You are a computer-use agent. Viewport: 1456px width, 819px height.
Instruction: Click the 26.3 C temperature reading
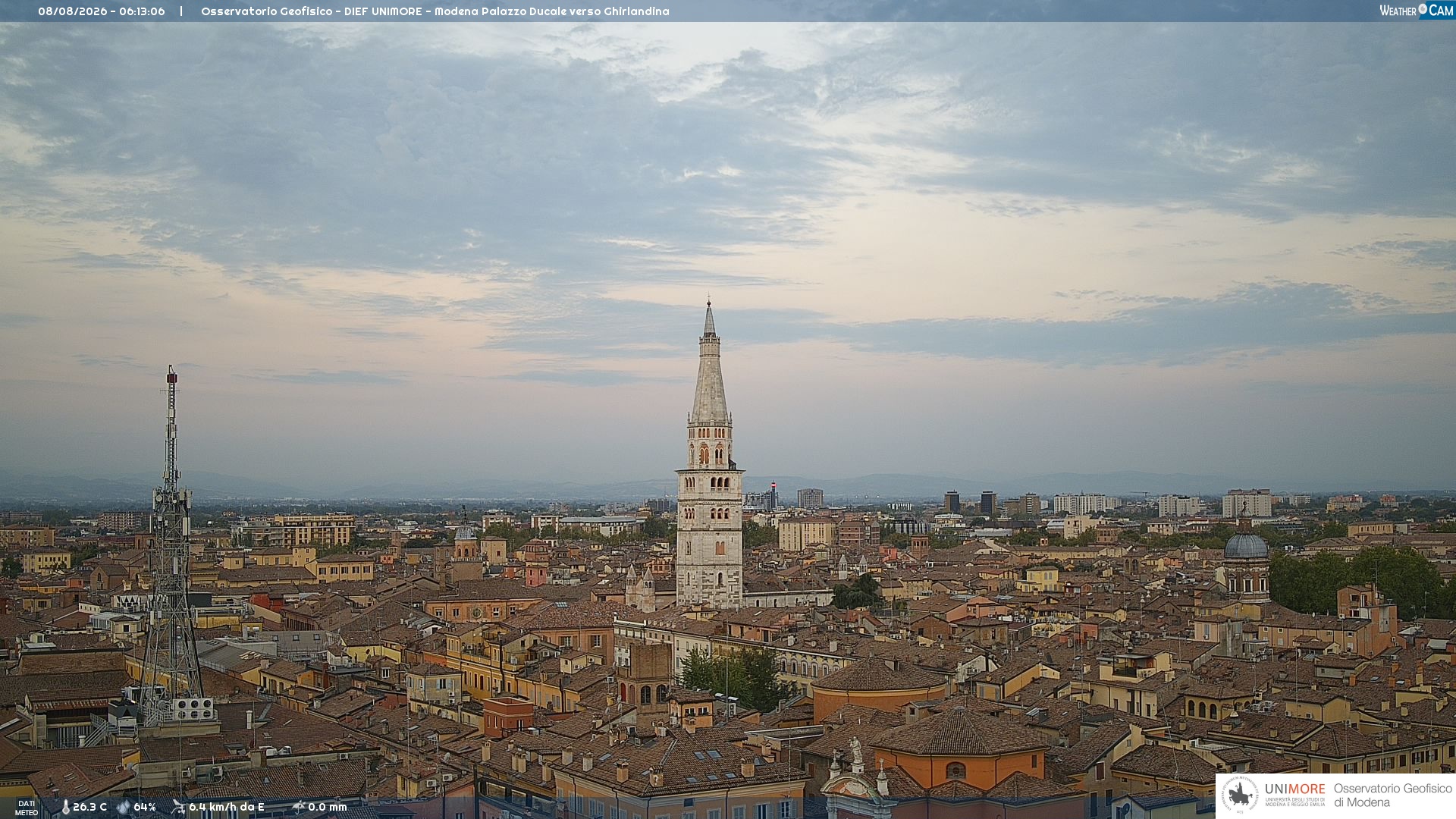click(90, 807)
